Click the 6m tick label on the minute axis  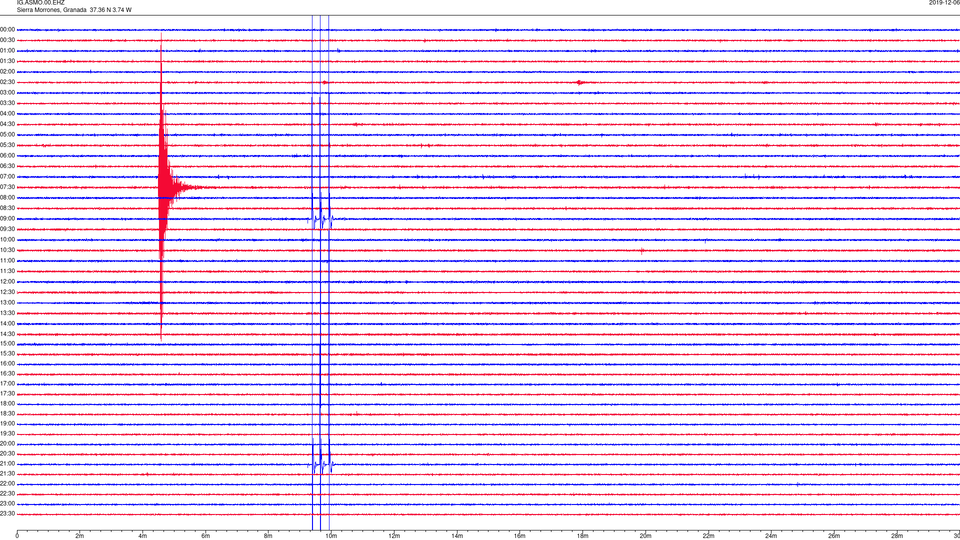(x=206, y=536)
